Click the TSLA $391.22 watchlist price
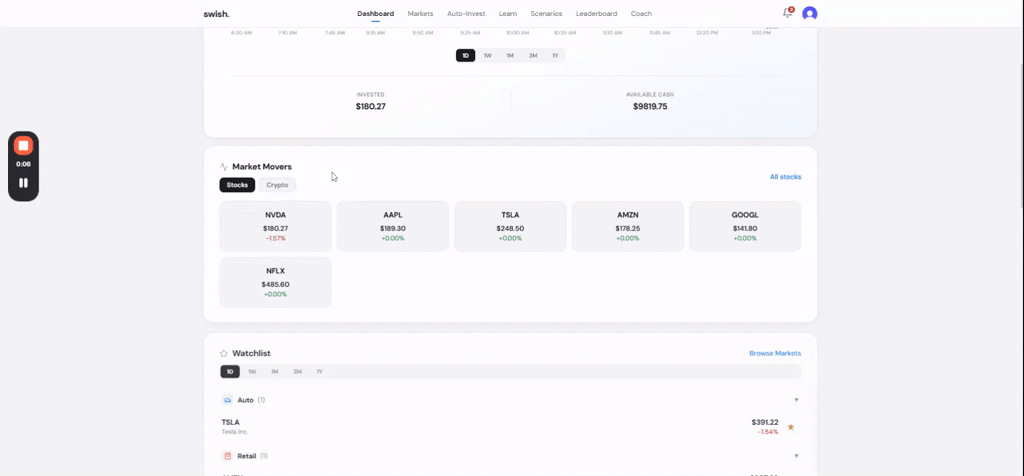Image resolution: width=1024 pixels, height=476 pixels. pyautogui.click(x=765, y=422)
